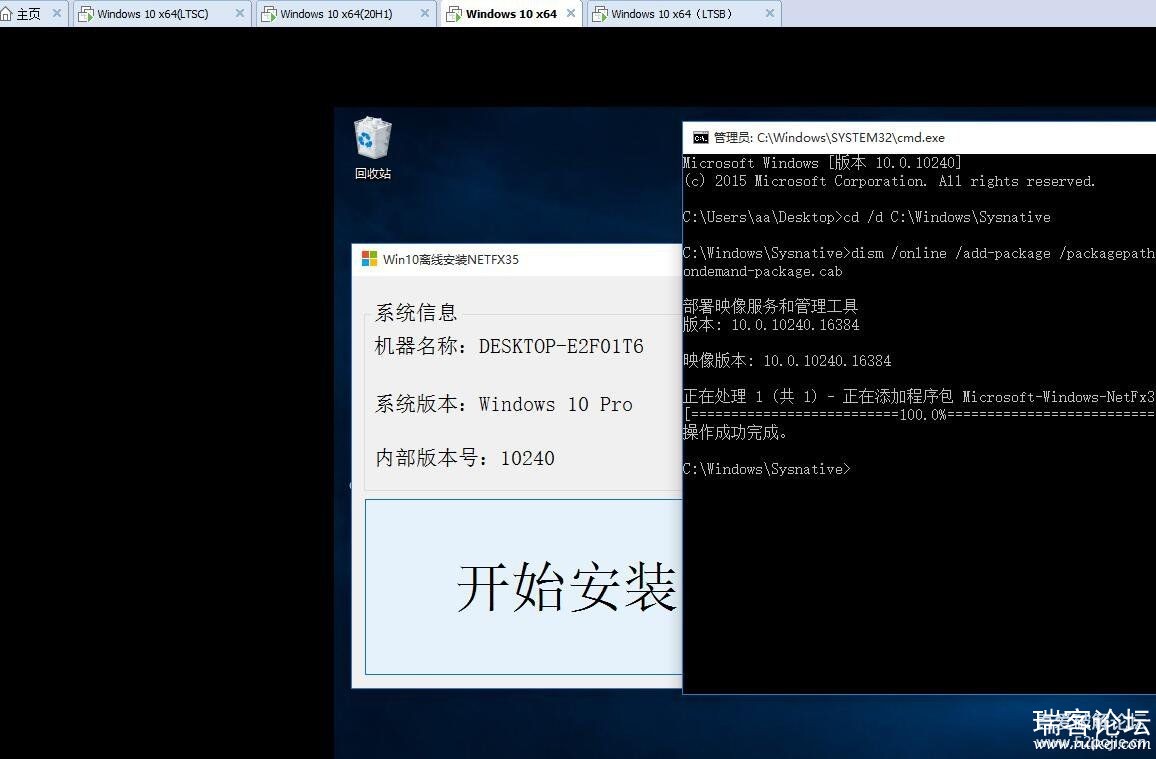Click the Win10离线安装NETFX35 title text
The width and height of the screenshot is (1156, 759).
point(450,259)
